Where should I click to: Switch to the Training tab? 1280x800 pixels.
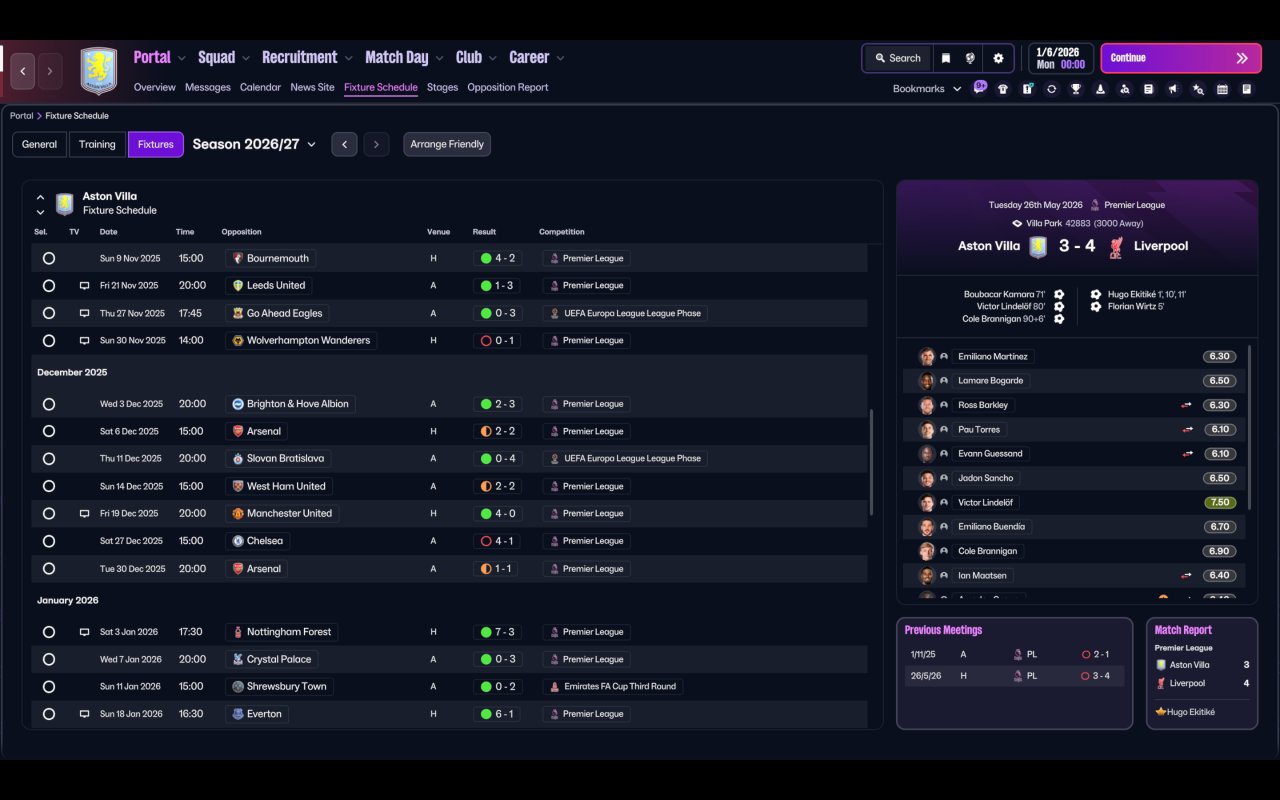[97, 144]
